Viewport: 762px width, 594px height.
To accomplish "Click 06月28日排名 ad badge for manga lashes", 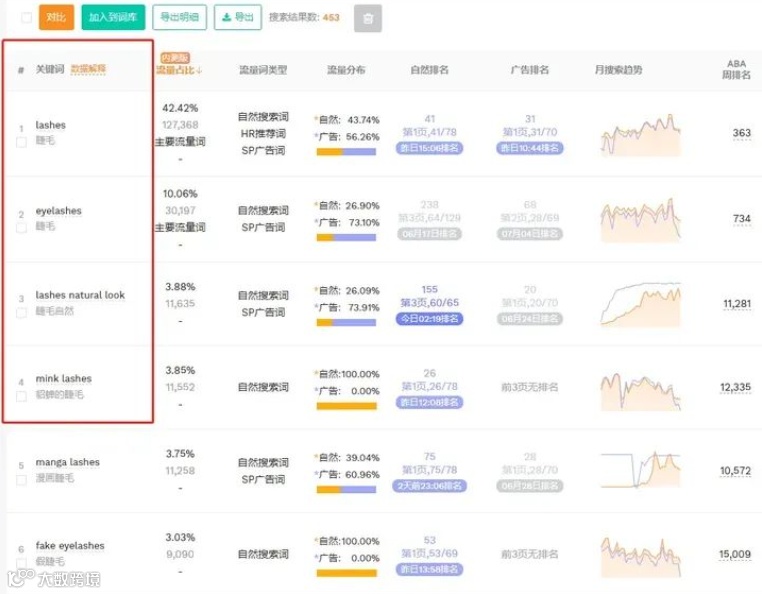I will (530, 486).
